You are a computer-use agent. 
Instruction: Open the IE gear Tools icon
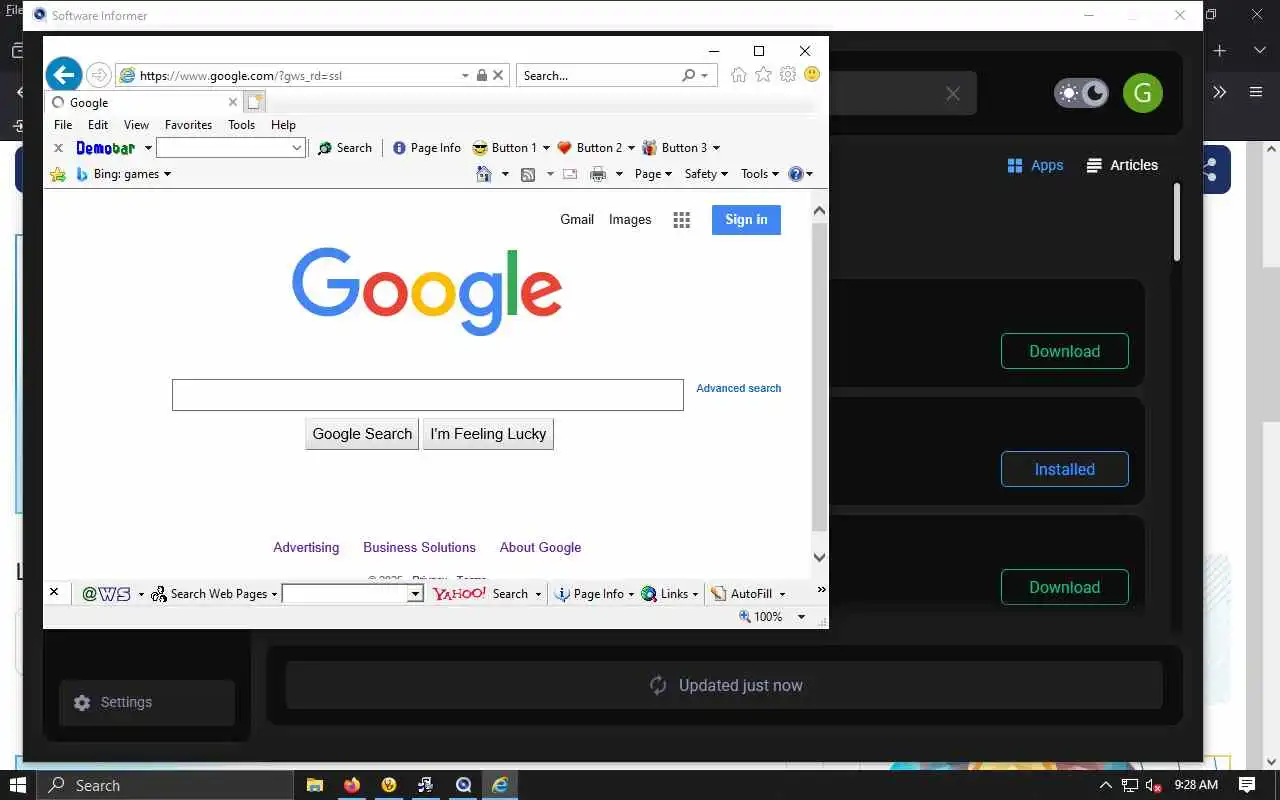(x=788, y=75)
